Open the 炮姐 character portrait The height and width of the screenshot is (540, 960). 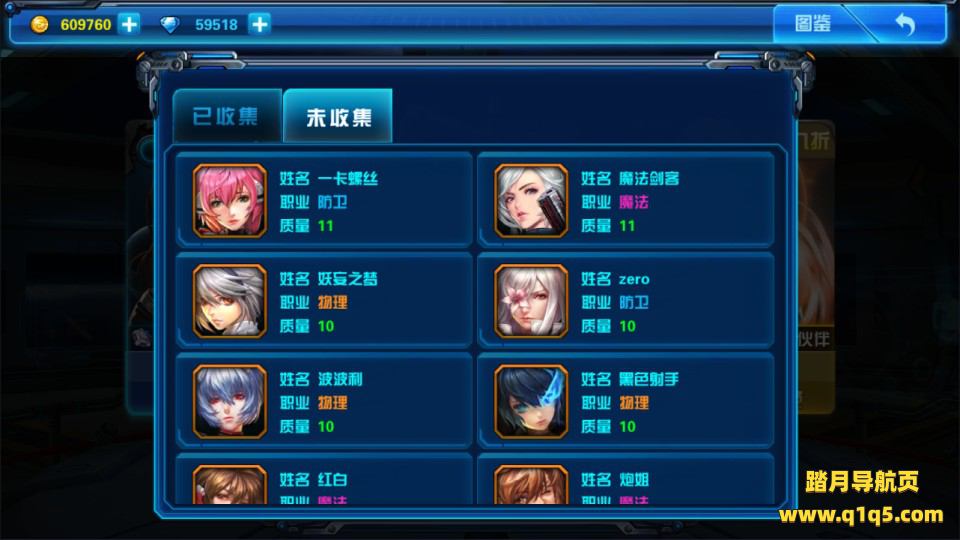point(531,485)
